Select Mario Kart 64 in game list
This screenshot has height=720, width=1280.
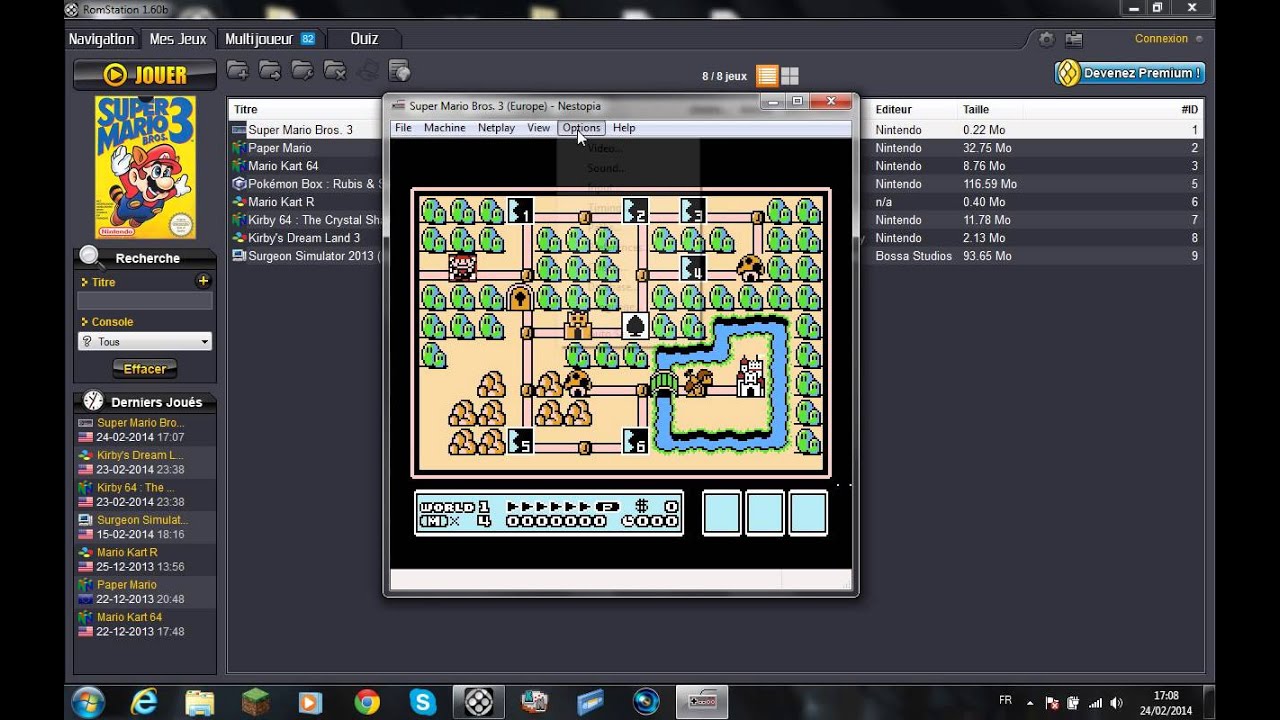tap(283, 166)
